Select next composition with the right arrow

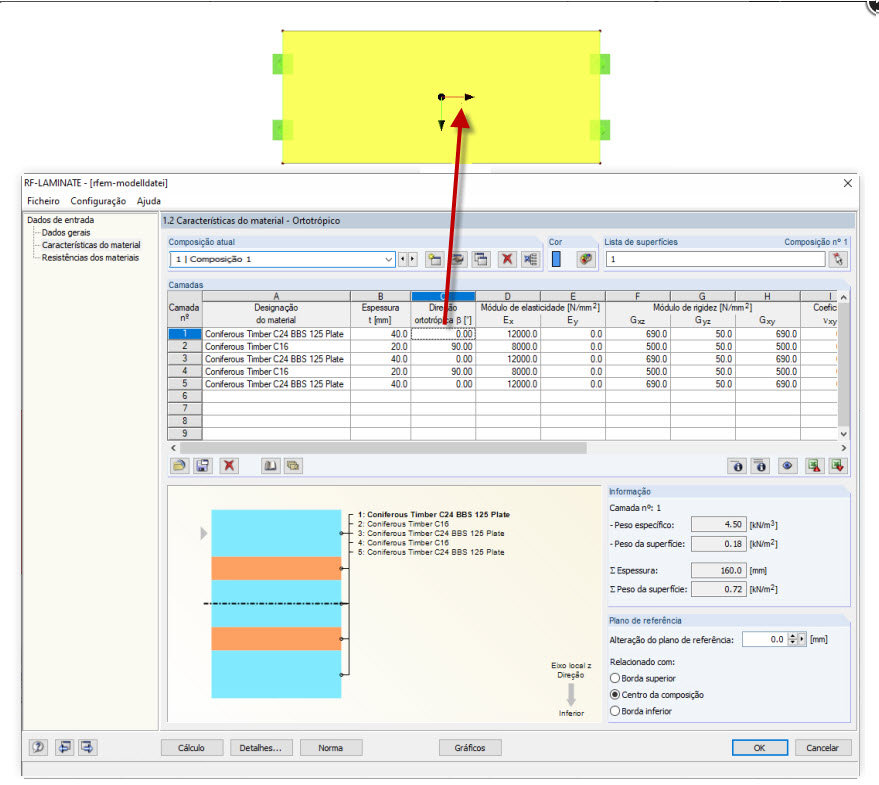coord(413,260)
